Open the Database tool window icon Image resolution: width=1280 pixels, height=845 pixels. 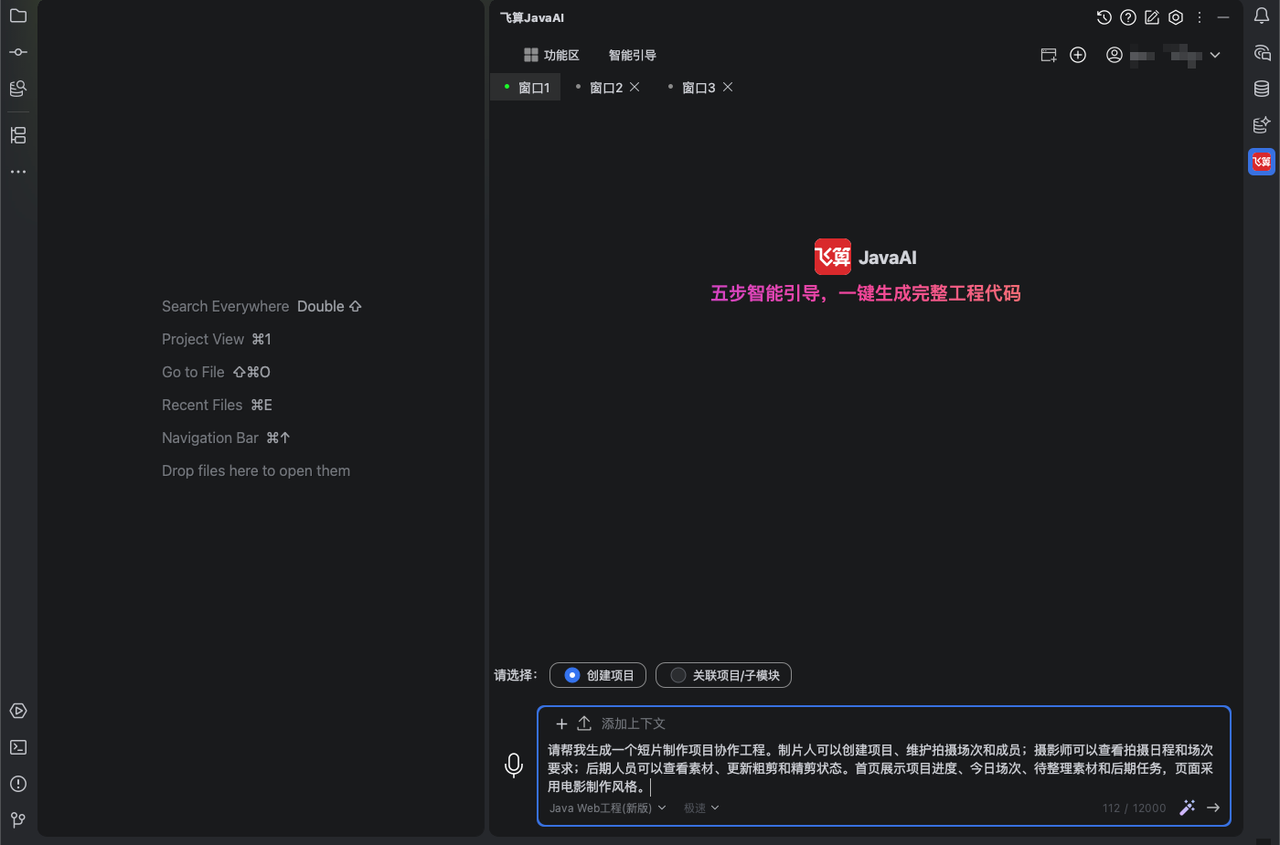coord(1262,89)
